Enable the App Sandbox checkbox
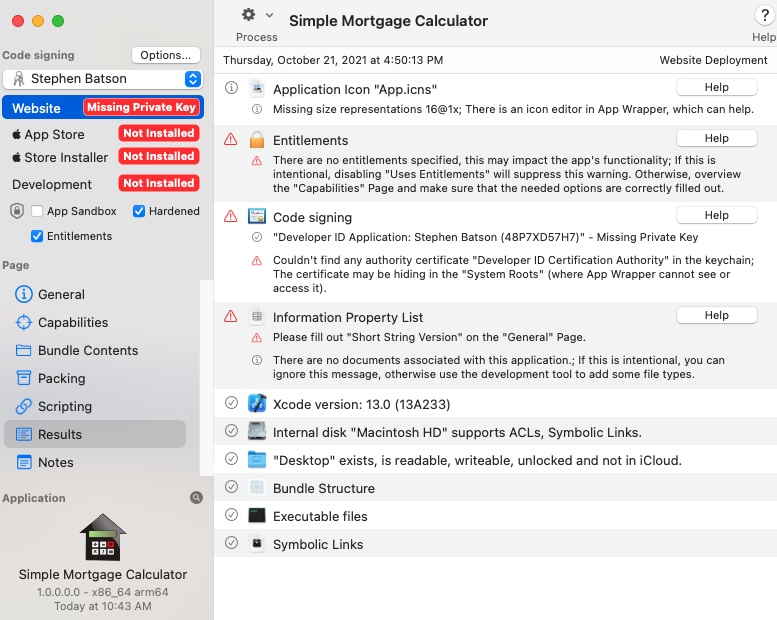The image size is (777, 620). coord(37,211)
